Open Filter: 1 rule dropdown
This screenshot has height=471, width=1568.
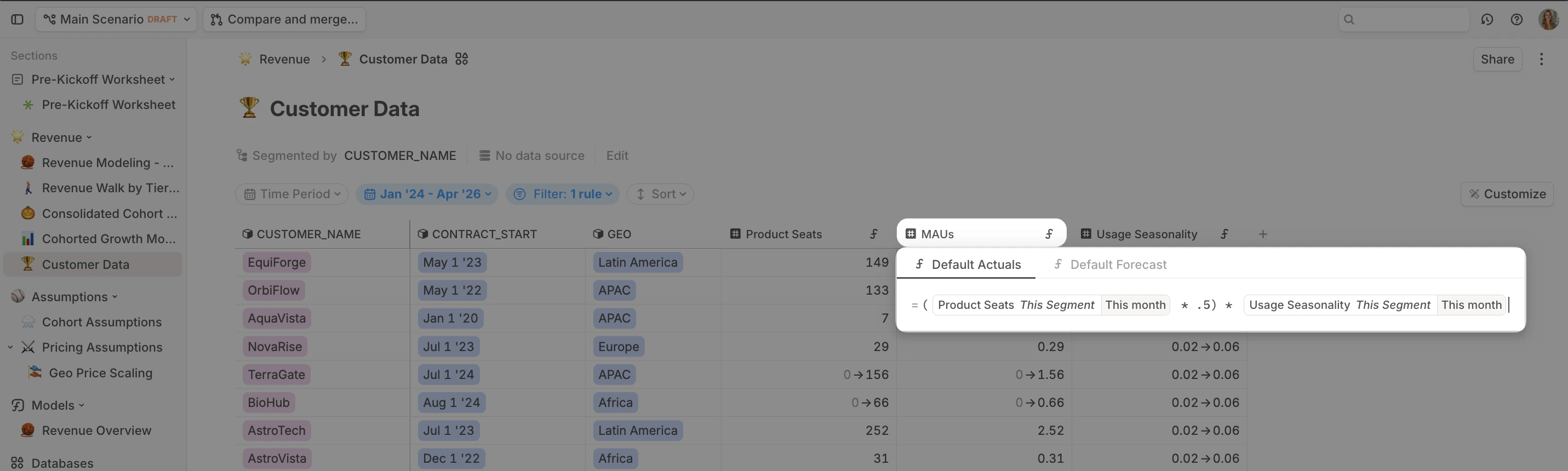point(563,194)
